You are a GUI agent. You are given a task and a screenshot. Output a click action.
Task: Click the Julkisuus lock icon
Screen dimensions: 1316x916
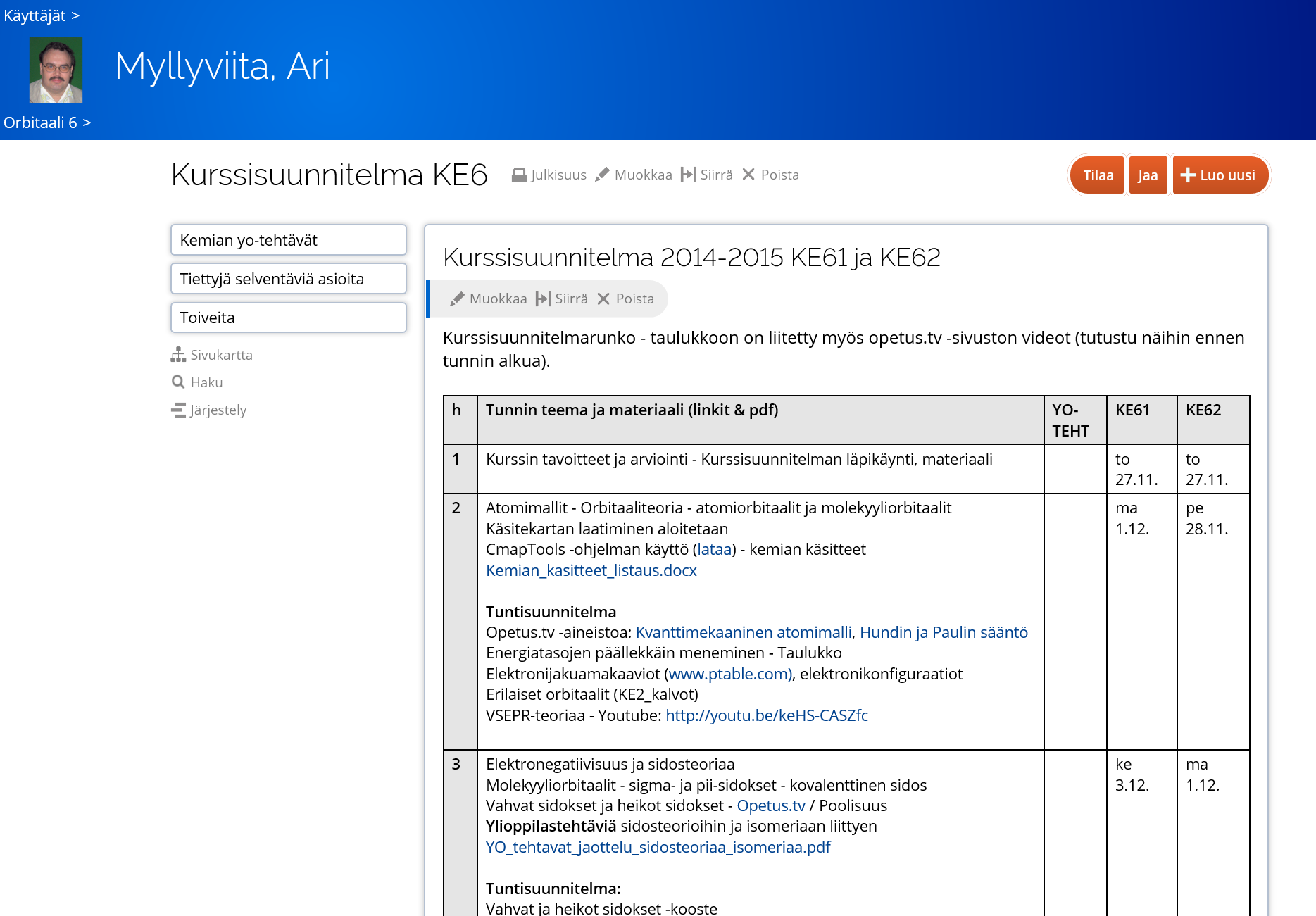519,175
